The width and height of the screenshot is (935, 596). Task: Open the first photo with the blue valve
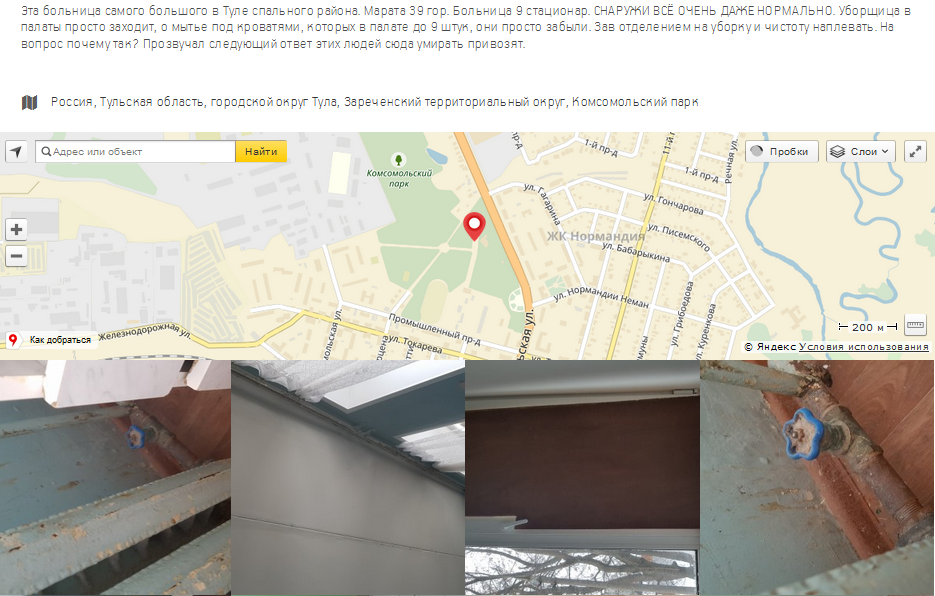point(115,477)
